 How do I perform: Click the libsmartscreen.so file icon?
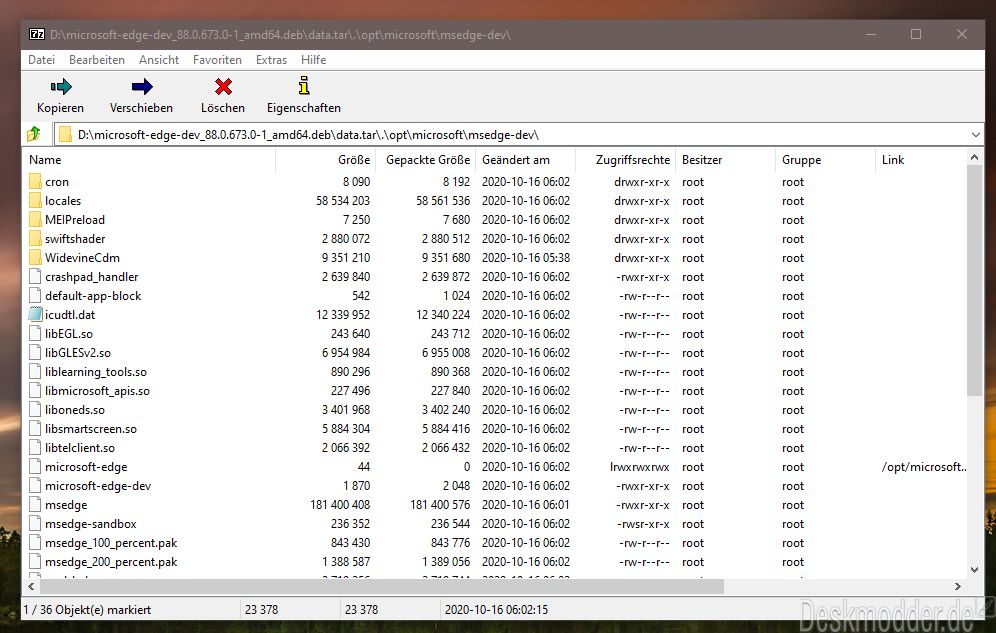point(35,429)
